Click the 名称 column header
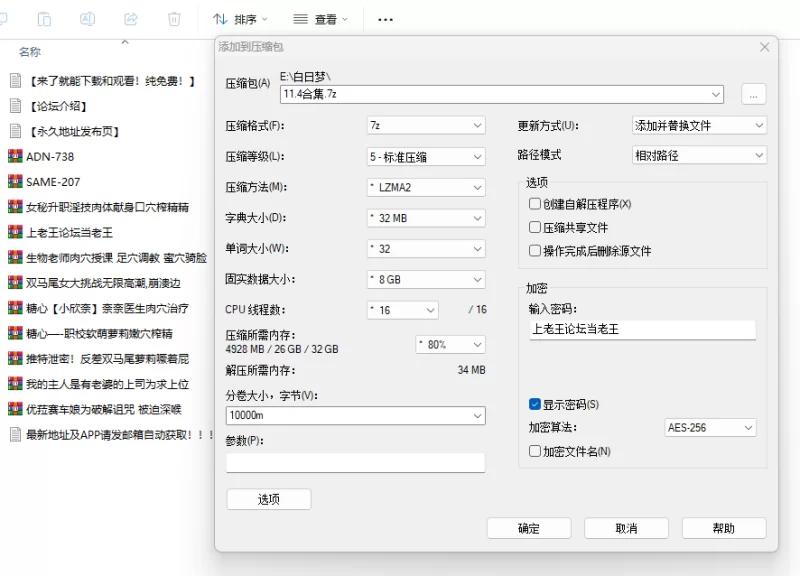The height and width of the screenshot is (576, 800). point(30,52)
